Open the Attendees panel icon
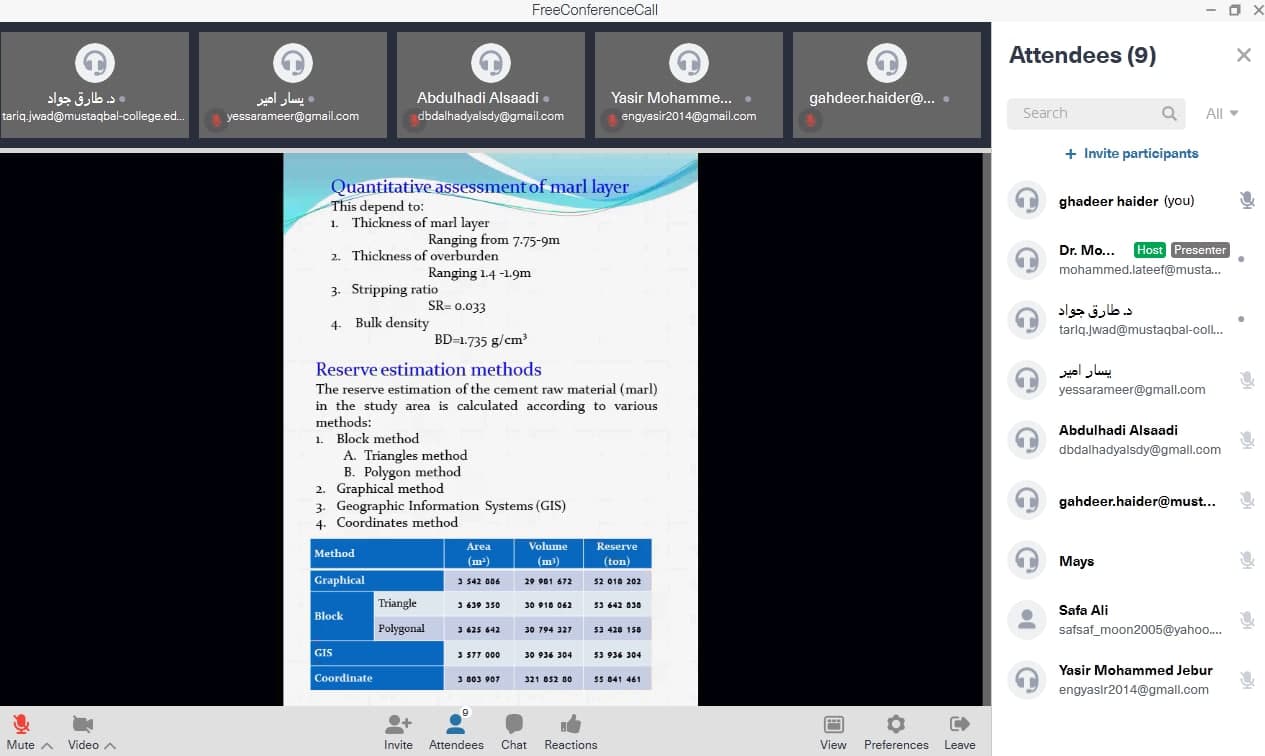Viewport: 1265px width, 756px height. click(456, 724)
